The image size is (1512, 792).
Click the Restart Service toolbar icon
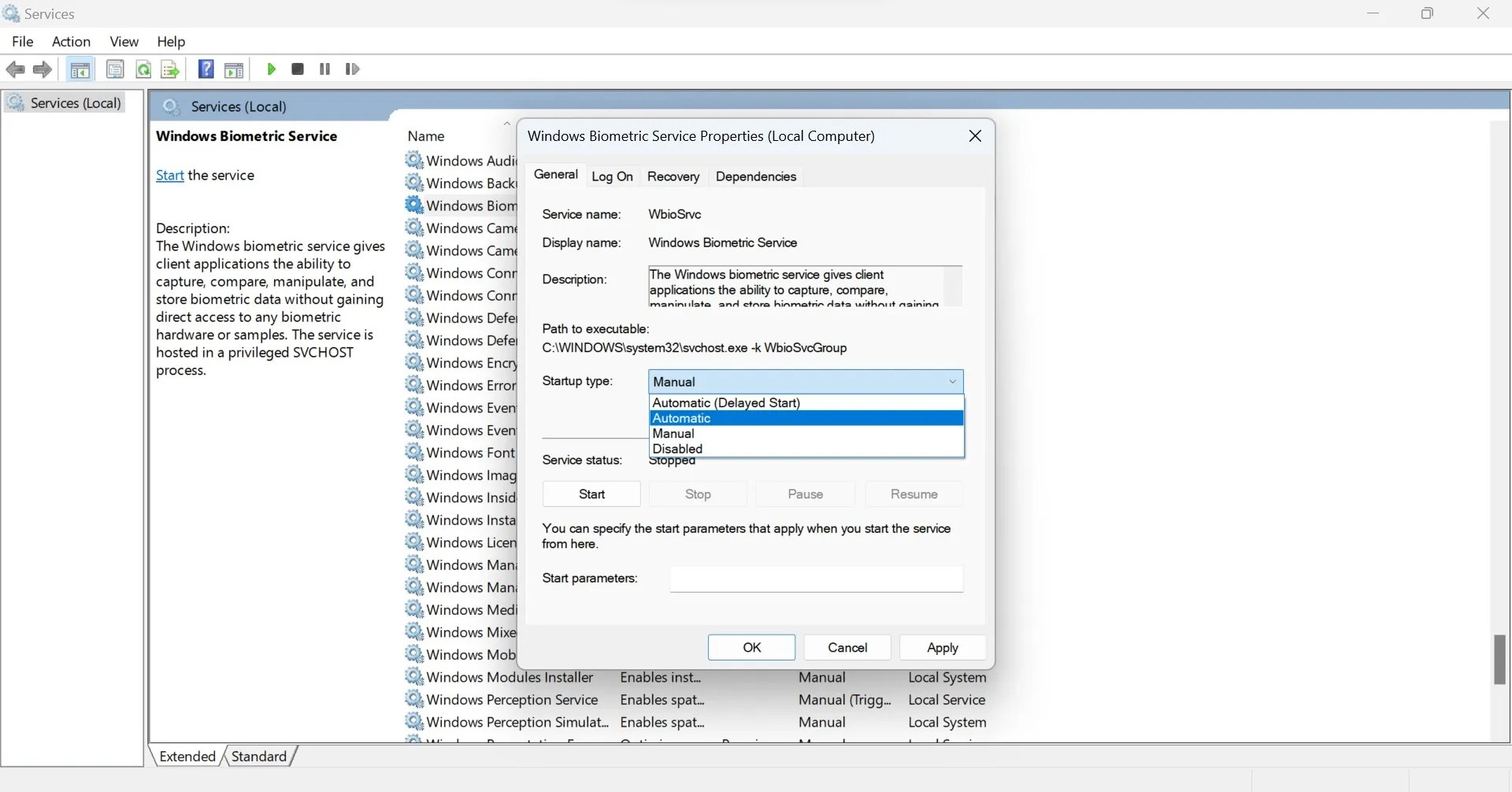[352, 69]
